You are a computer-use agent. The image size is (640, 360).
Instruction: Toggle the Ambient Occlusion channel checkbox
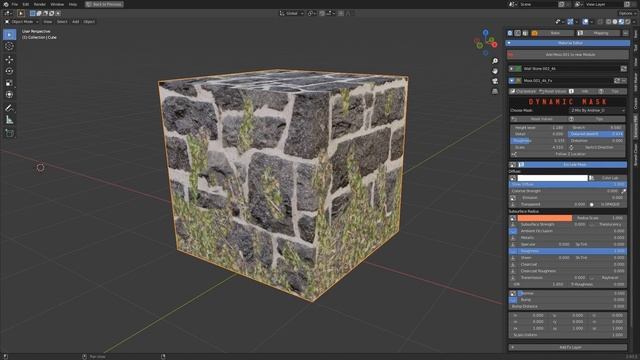[x=513, y=231]
